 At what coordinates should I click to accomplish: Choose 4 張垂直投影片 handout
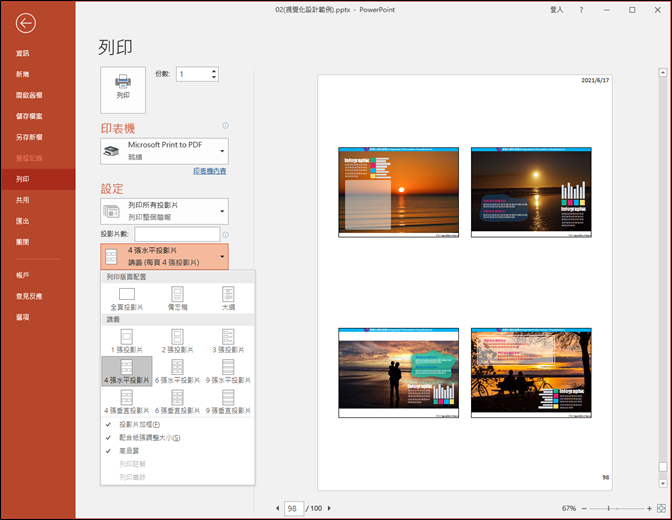click(127, 402)
